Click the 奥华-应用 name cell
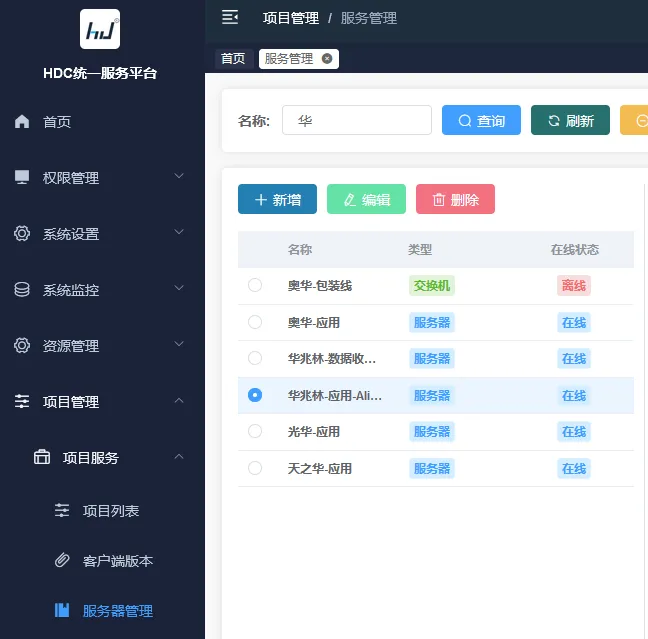The image size is (648, 639). (314, 322)
